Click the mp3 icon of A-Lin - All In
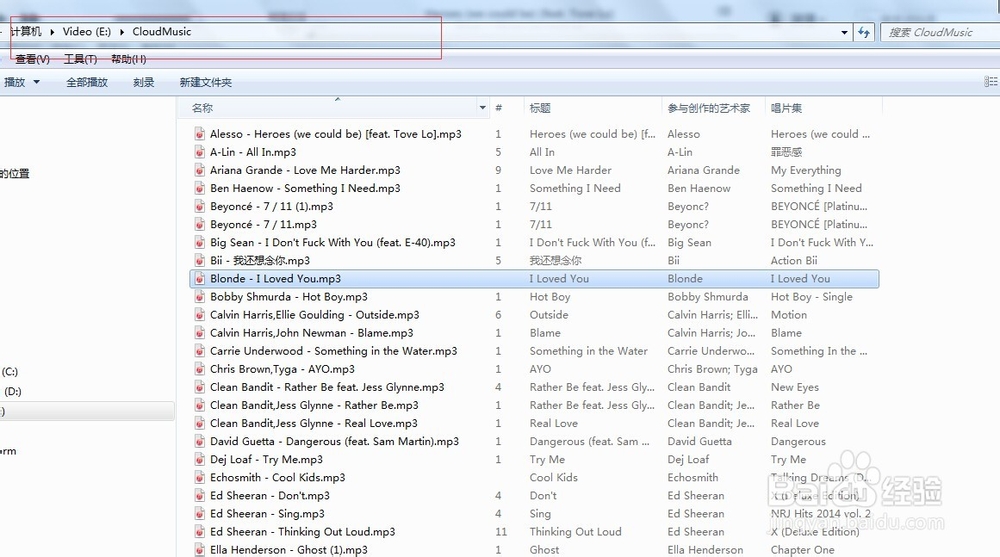The image size is (1000, 557). click(x=200, y=152)
